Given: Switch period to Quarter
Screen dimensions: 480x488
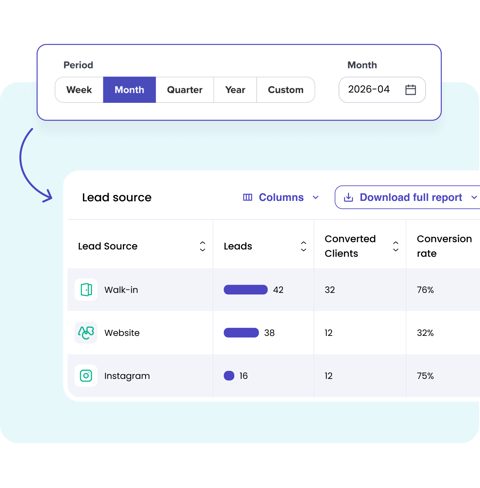Looking at the screenshot, I should tap(185, 90).
